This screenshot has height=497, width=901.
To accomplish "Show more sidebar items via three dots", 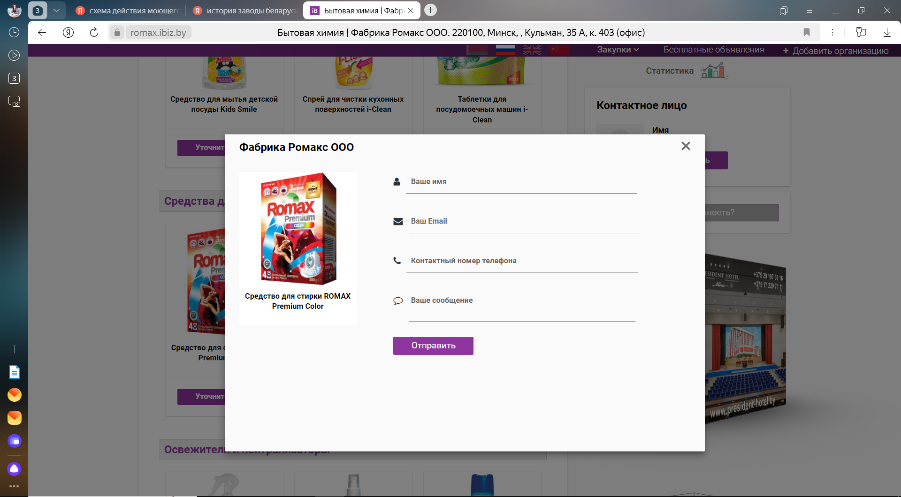I will (x=14, y=487).
